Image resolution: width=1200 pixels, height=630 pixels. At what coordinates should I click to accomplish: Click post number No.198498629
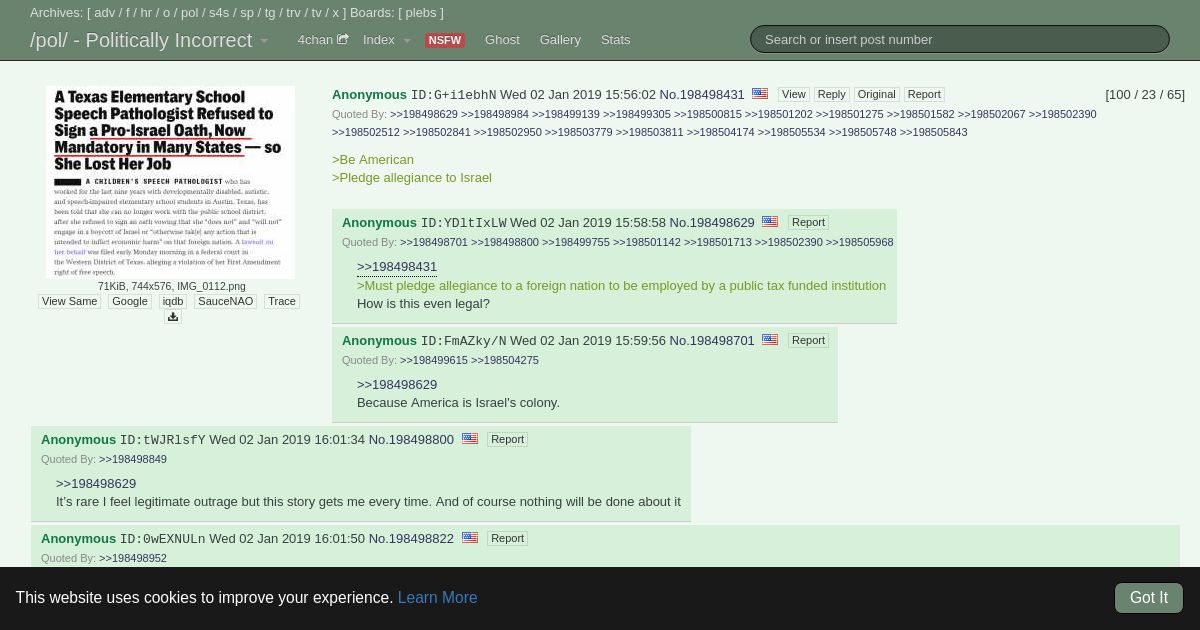click(712, 222)
